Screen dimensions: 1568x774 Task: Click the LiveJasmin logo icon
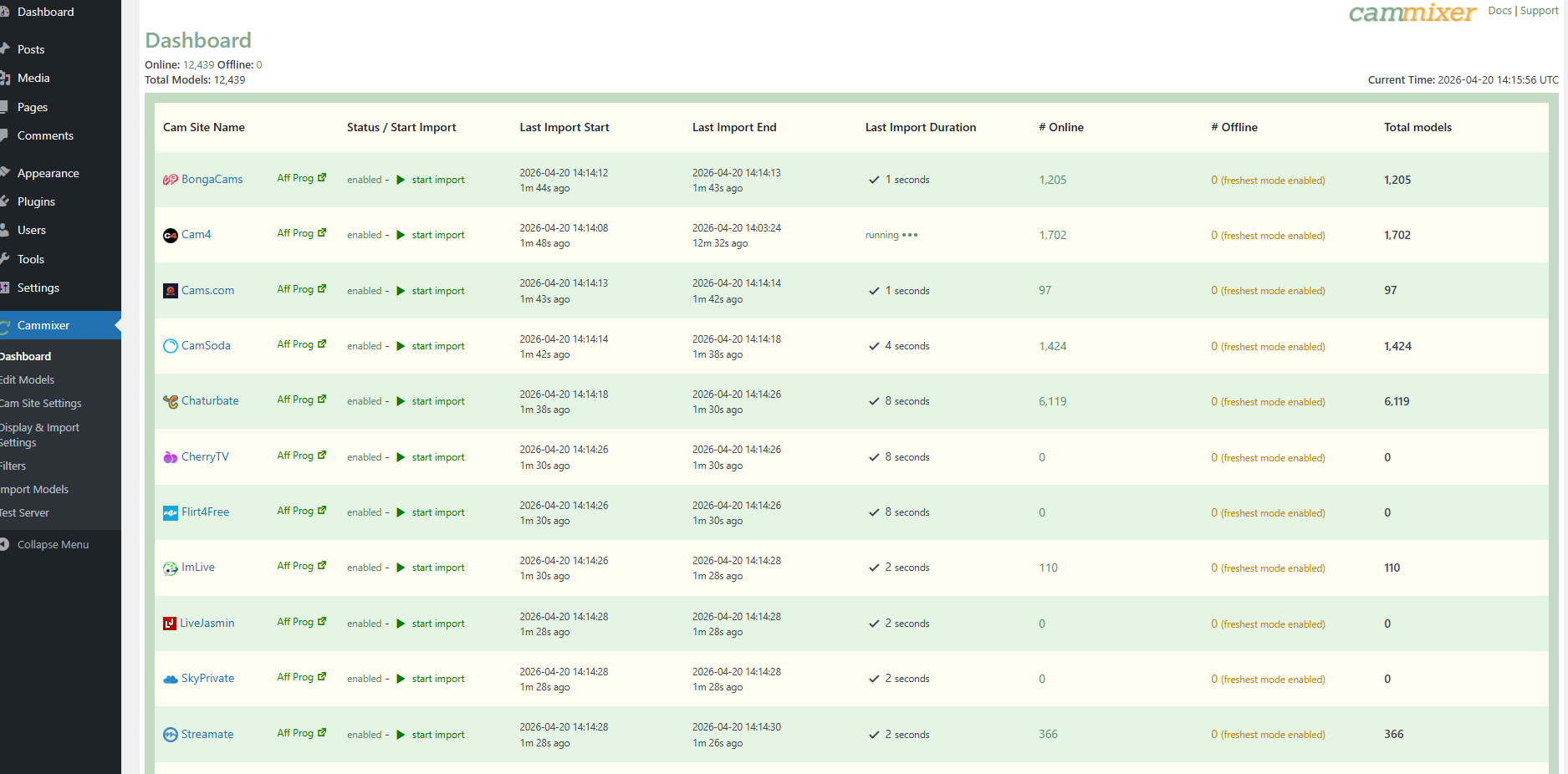pyautogui.click(x=170, y=624)
